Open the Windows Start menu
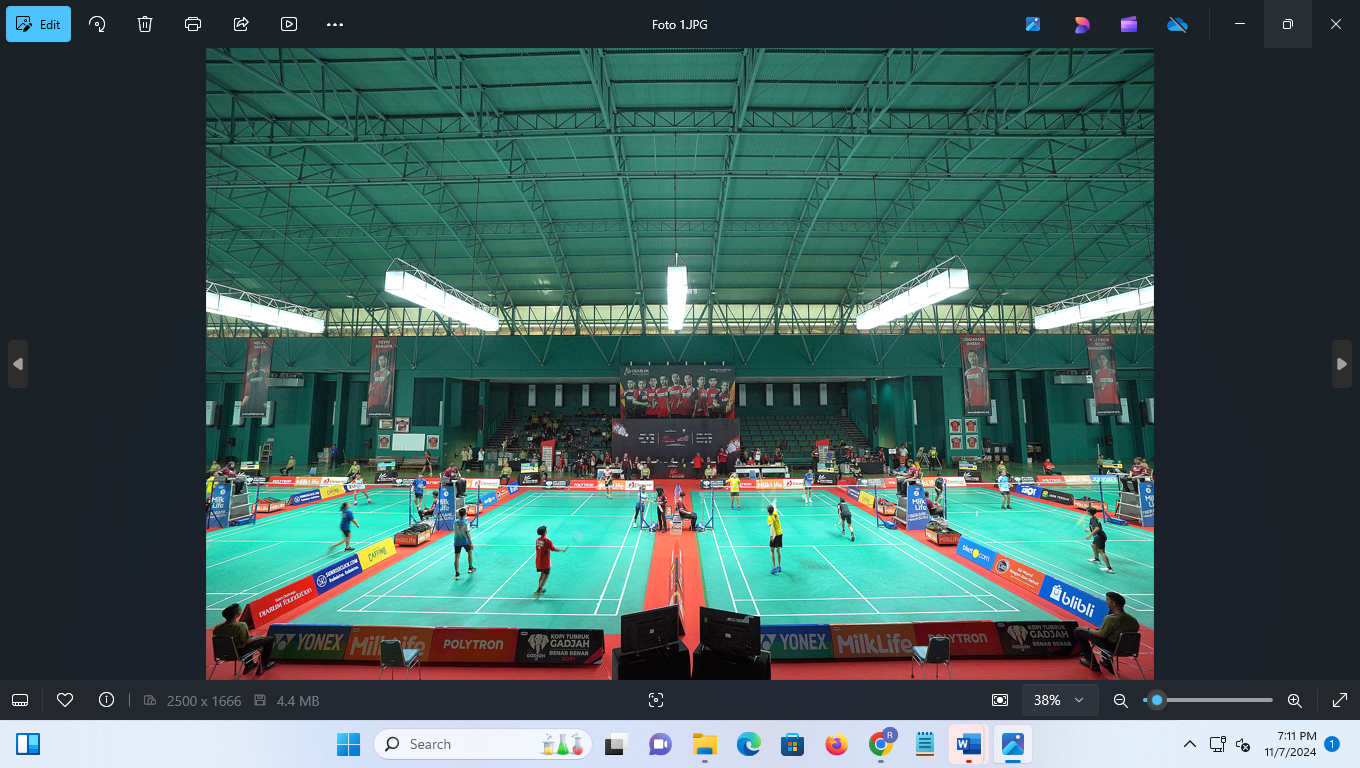This screenshot has height=768, width=1360. click(348, 744)
